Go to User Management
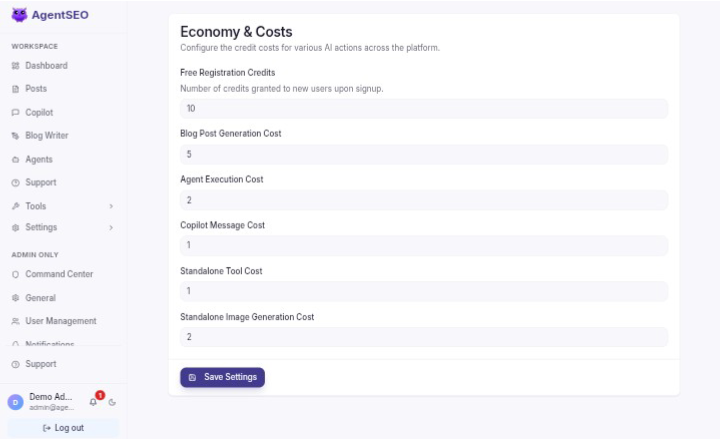The image size is (720, 440). (x=62, y=321)
